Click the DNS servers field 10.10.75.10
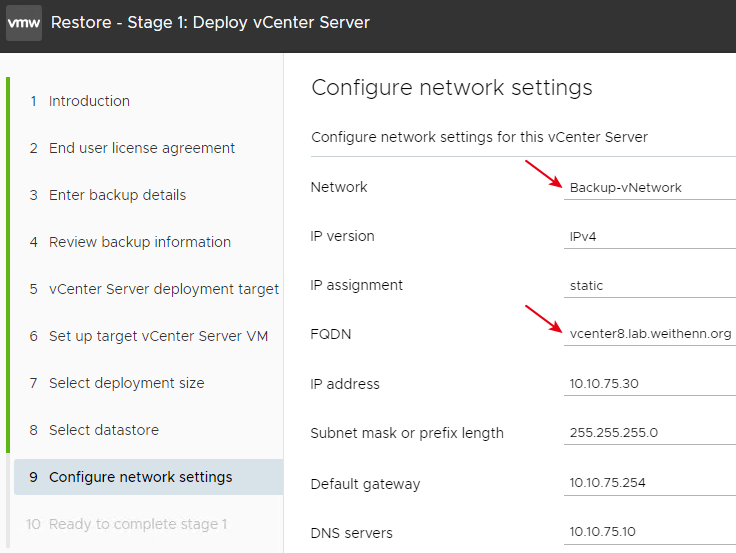 tap(650, 532)
